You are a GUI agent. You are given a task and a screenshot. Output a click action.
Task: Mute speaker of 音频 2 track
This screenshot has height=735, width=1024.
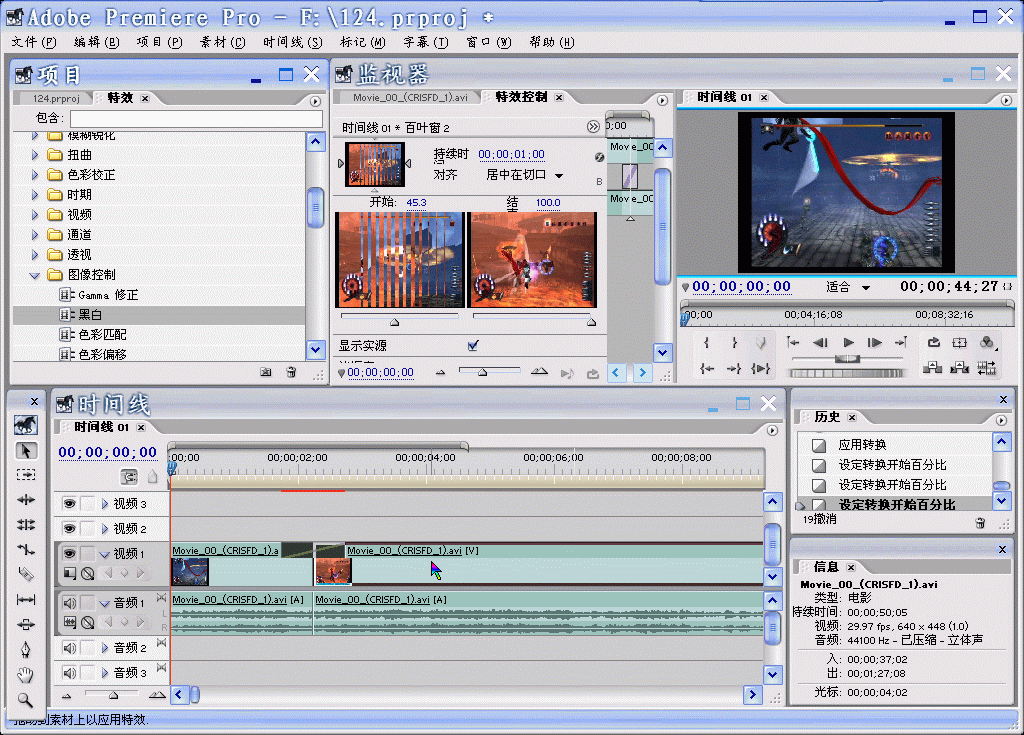pyautogui.click(x=69, y=647)
